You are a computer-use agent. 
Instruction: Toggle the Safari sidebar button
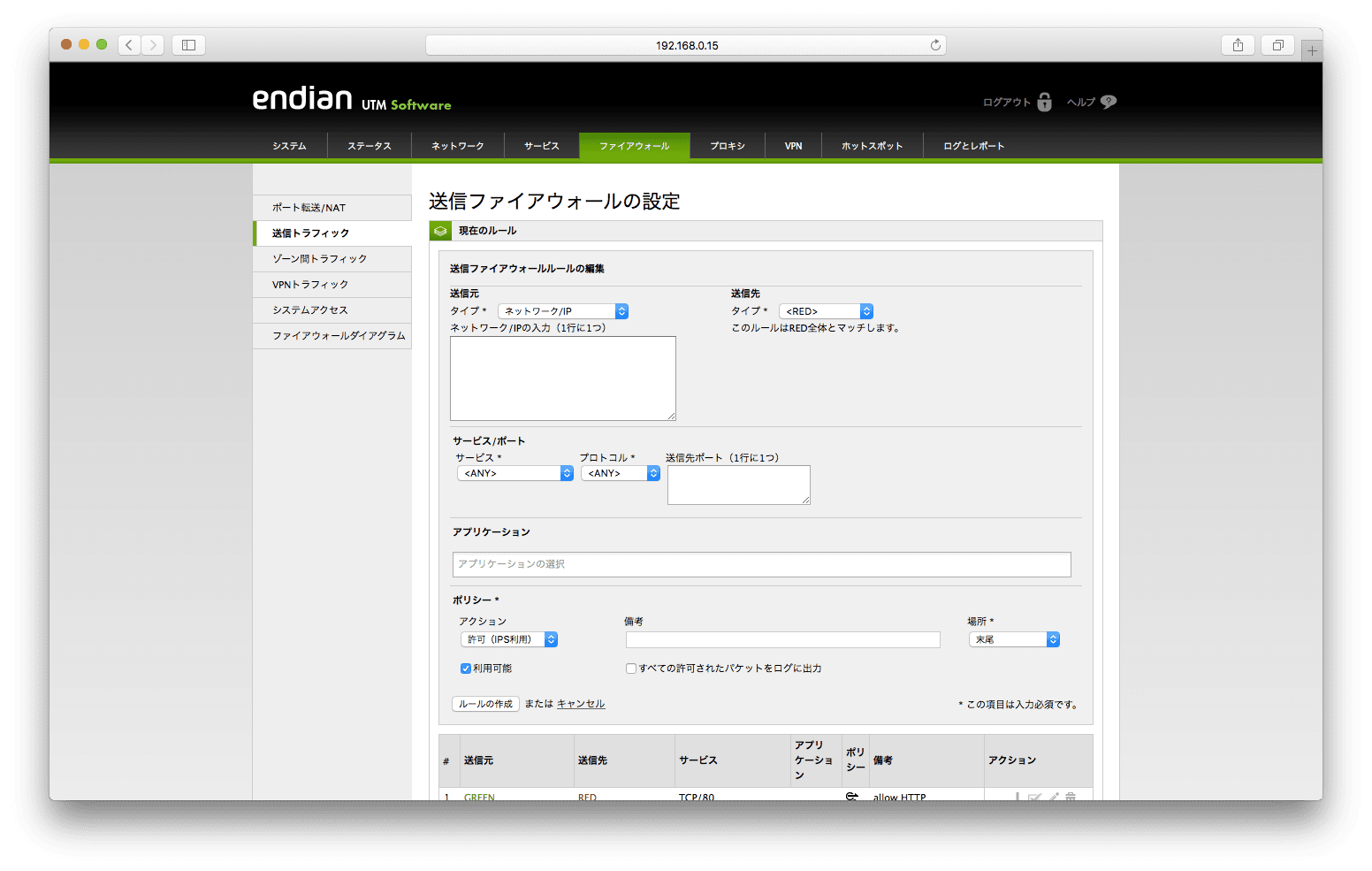188,45
